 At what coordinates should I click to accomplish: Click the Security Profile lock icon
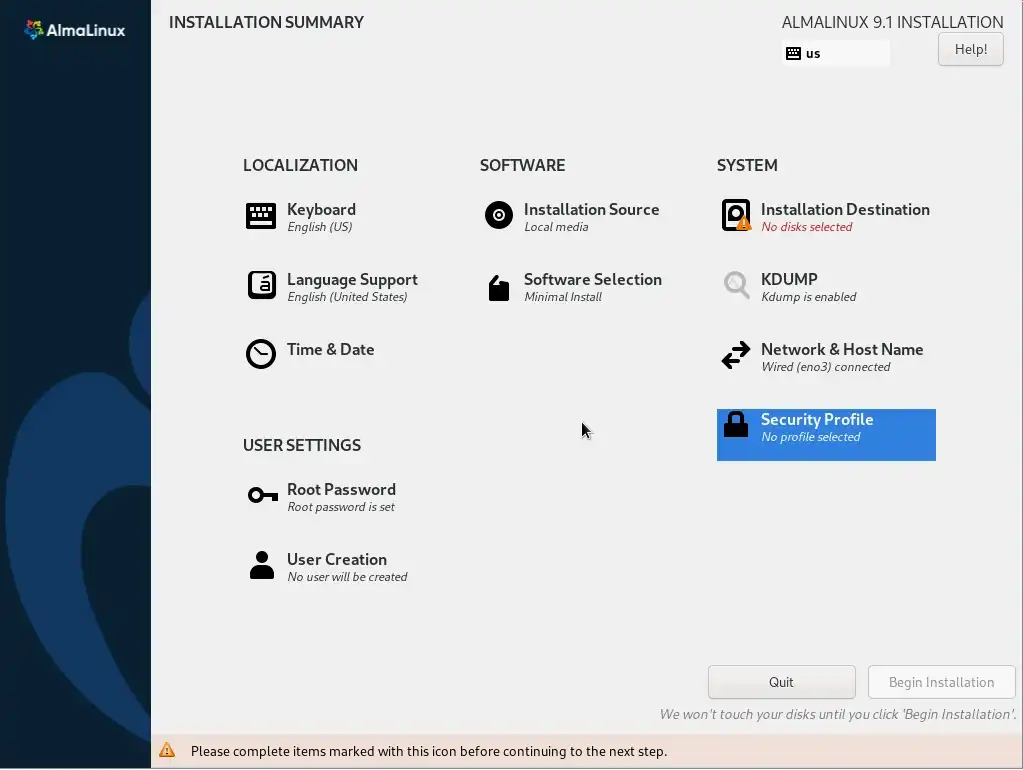[736, 424]
